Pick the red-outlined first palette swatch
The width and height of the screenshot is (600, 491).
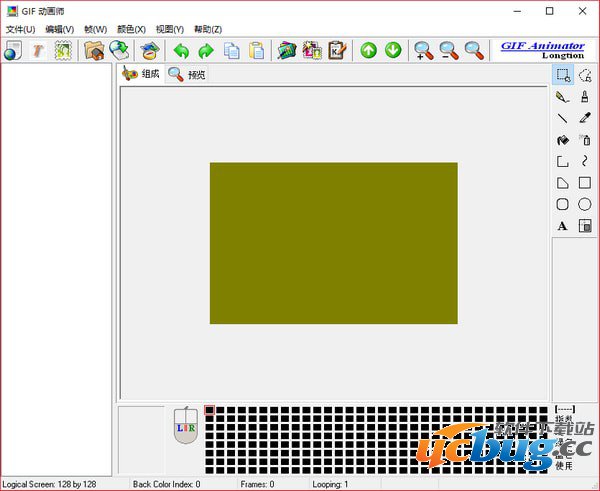click(210, 410)
